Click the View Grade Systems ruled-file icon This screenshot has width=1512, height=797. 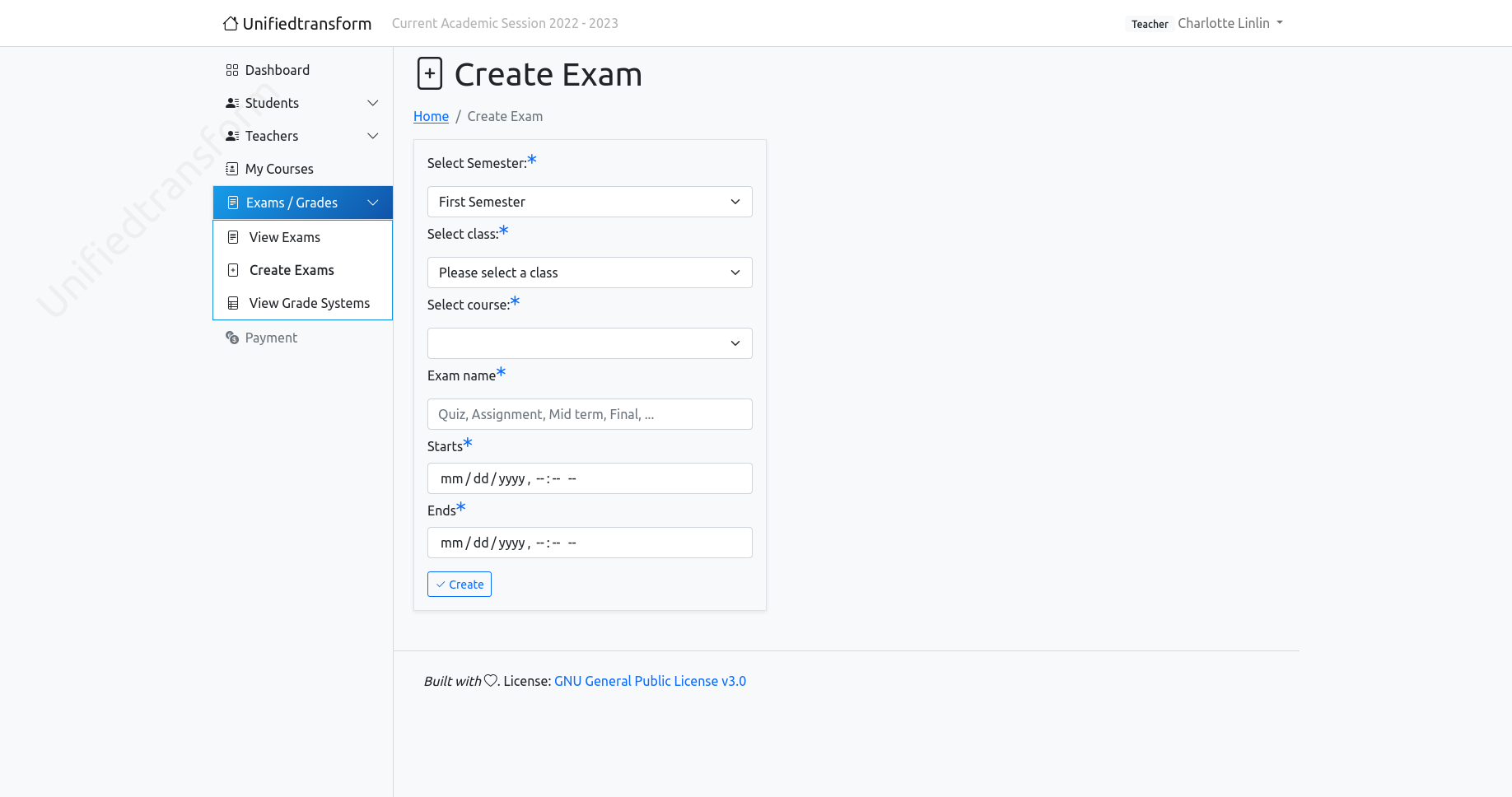click(233, 303)
